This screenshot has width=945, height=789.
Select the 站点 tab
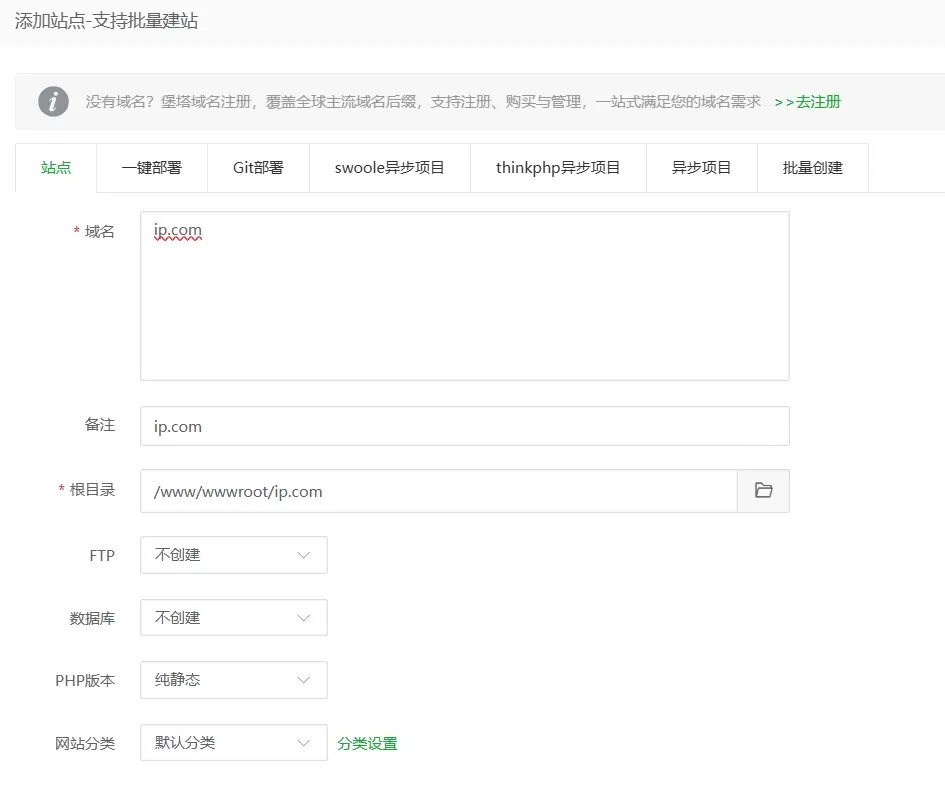point(56,168)
